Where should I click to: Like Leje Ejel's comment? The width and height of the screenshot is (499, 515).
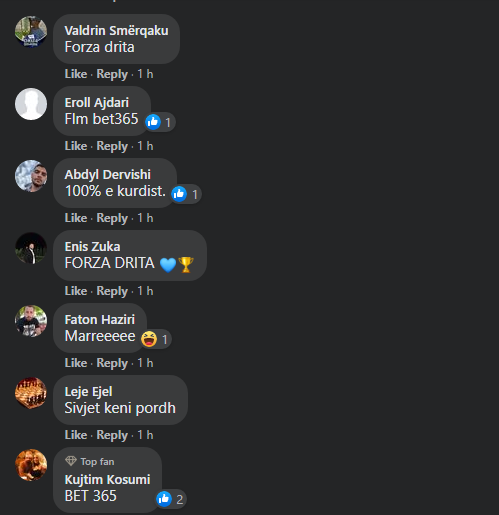(x=76, y=435)
